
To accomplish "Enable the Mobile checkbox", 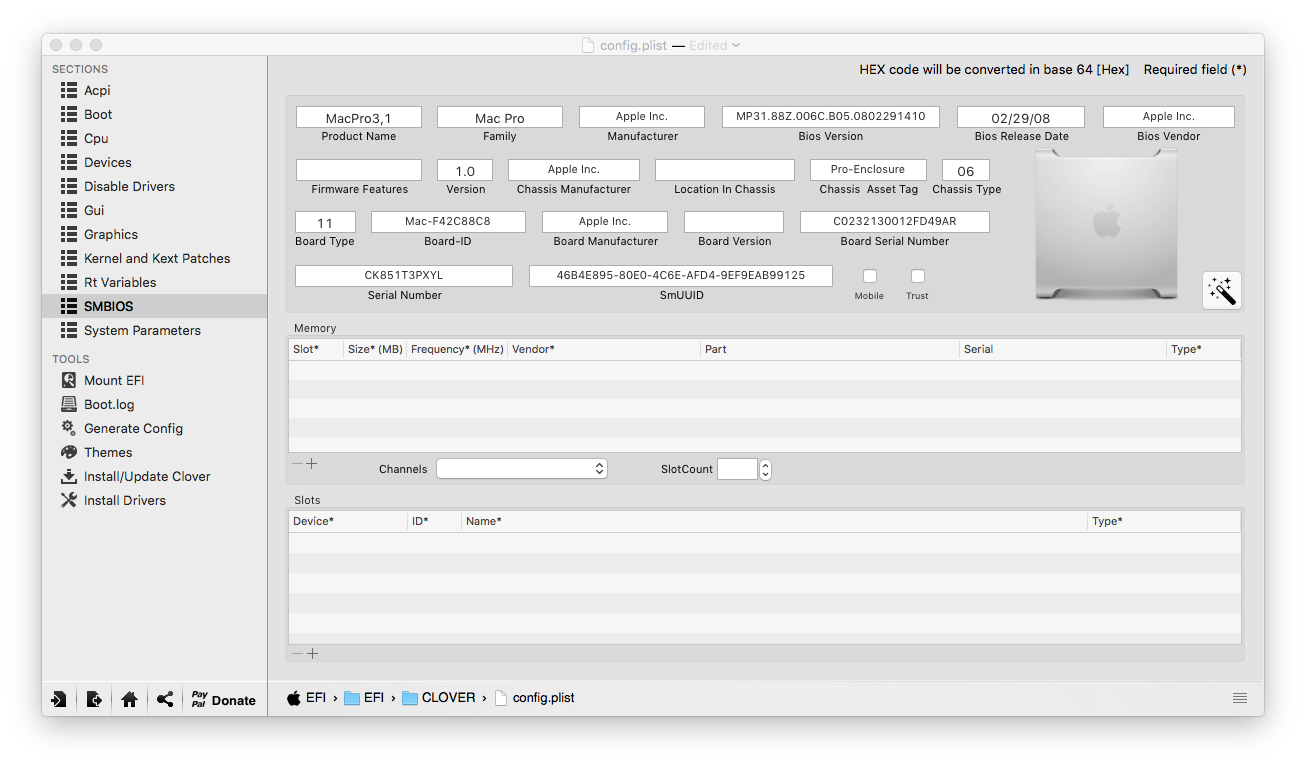I will (x=870, y=276).
